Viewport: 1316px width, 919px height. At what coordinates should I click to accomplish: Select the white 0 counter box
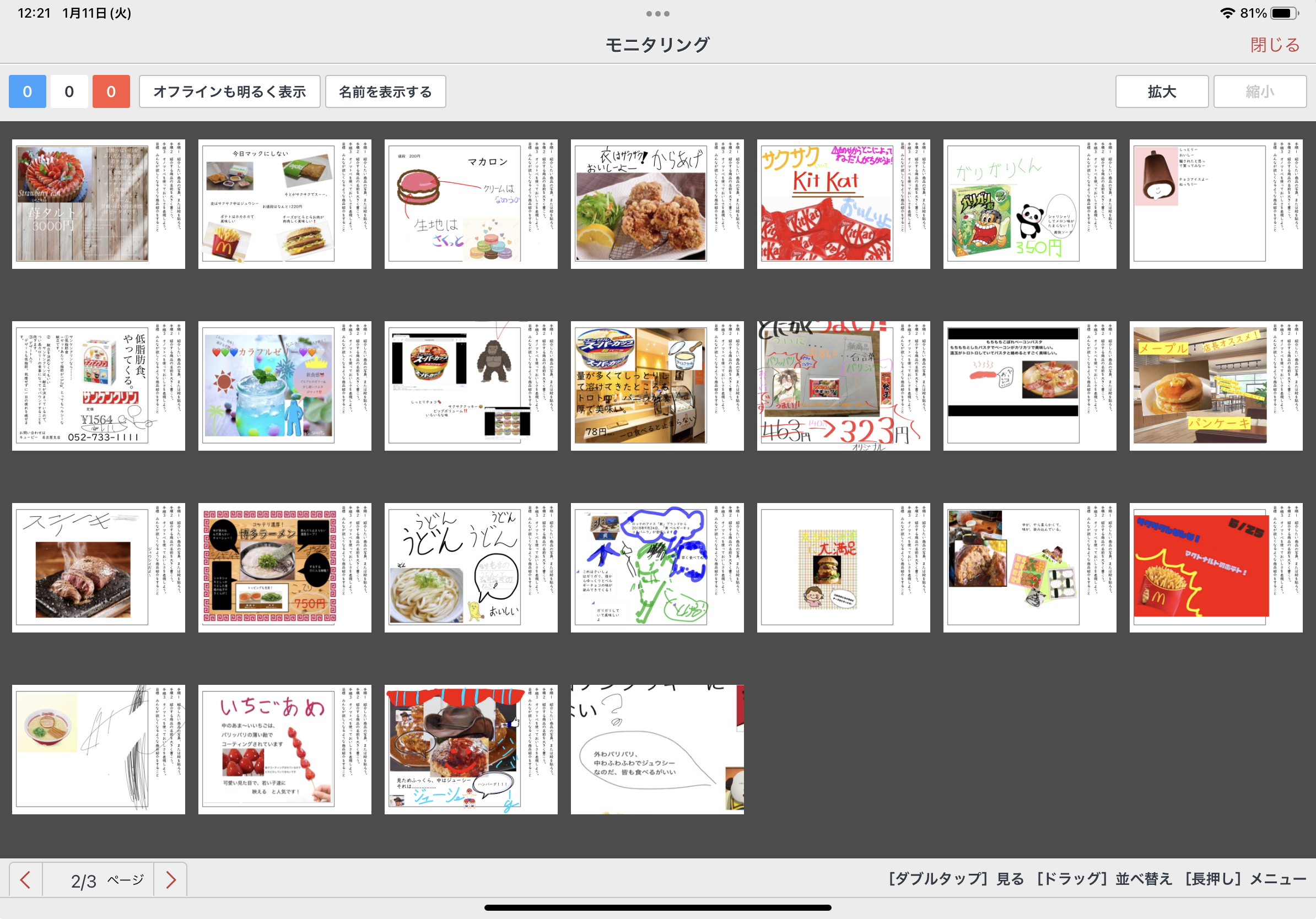pyautogui.click(x=69, y=91)
